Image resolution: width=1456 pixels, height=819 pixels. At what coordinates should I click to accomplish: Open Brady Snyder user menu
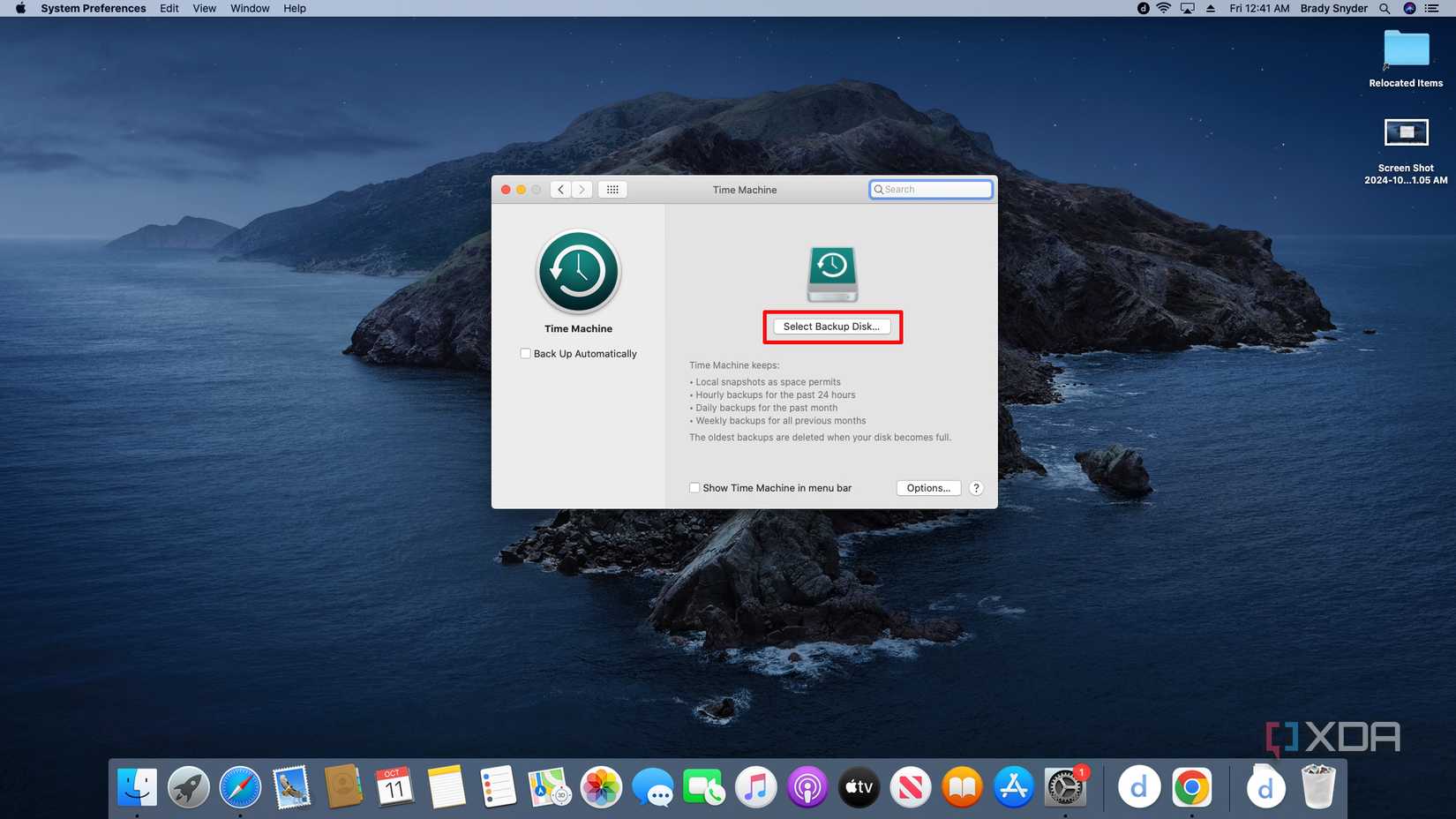[x=1333, y=8]
